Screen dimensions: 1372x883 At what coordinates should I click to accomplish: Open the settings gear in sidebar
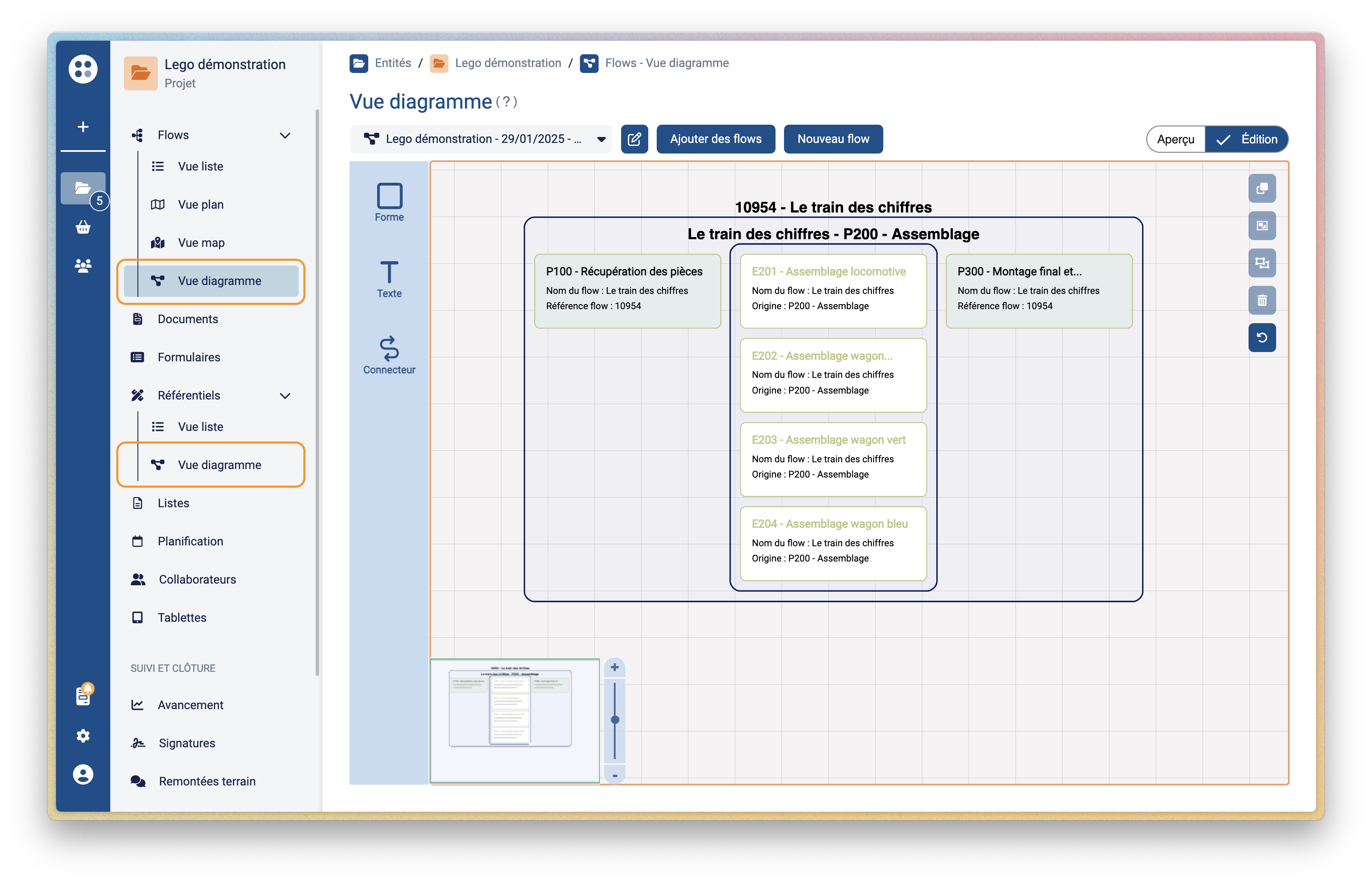tap(83, 736)
